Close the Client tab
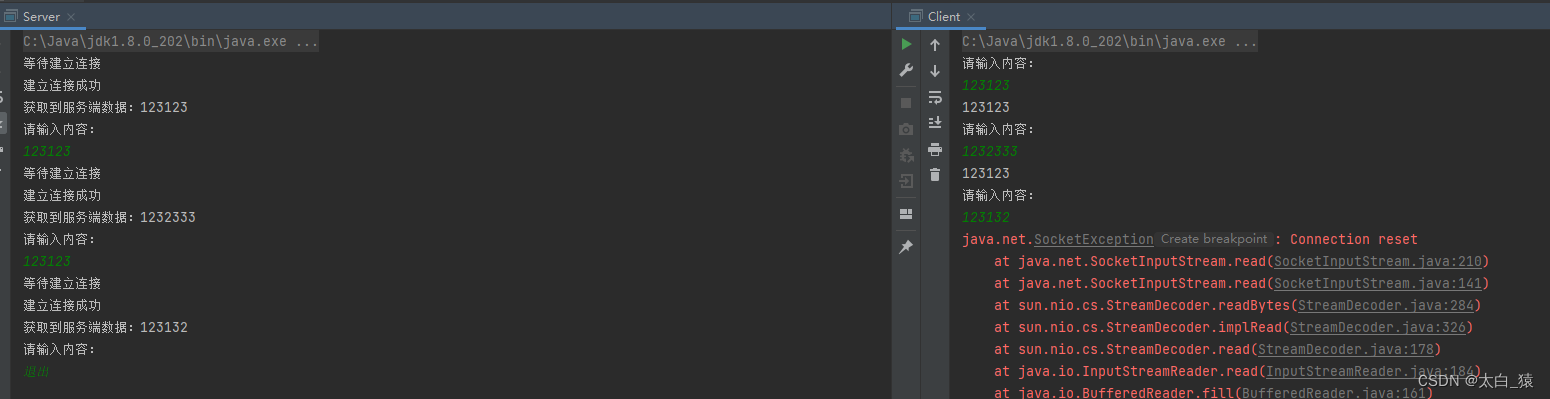 [972, 17]
